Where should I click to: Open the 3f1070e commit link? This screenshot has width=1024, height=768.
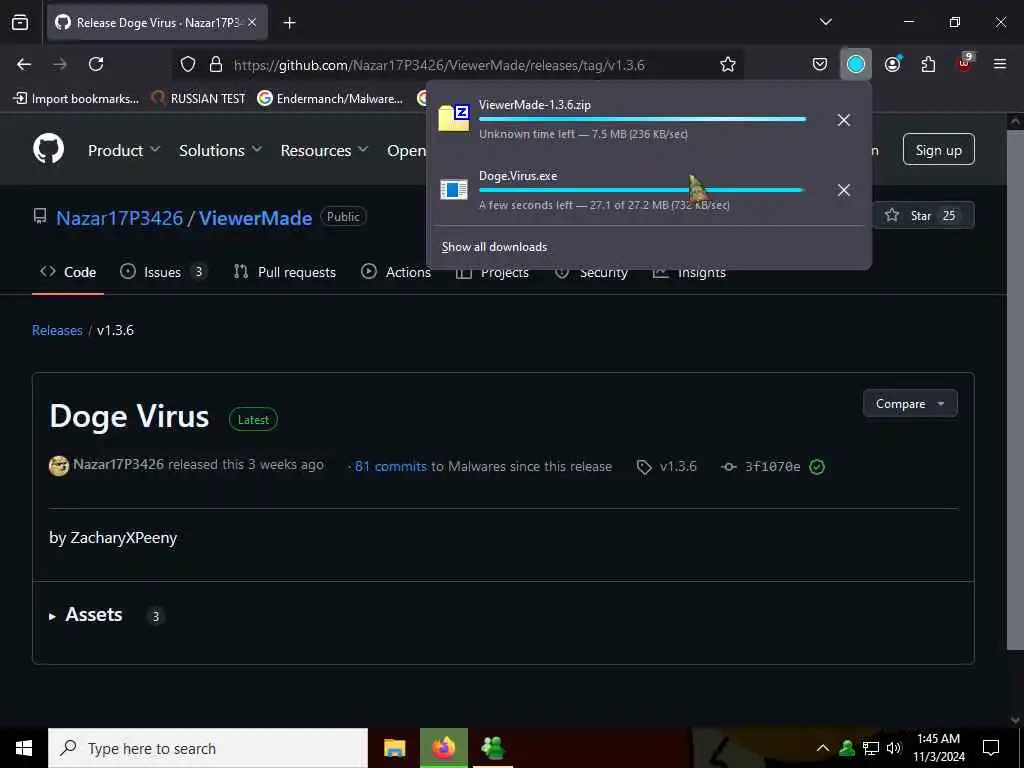tap(773, 466)
